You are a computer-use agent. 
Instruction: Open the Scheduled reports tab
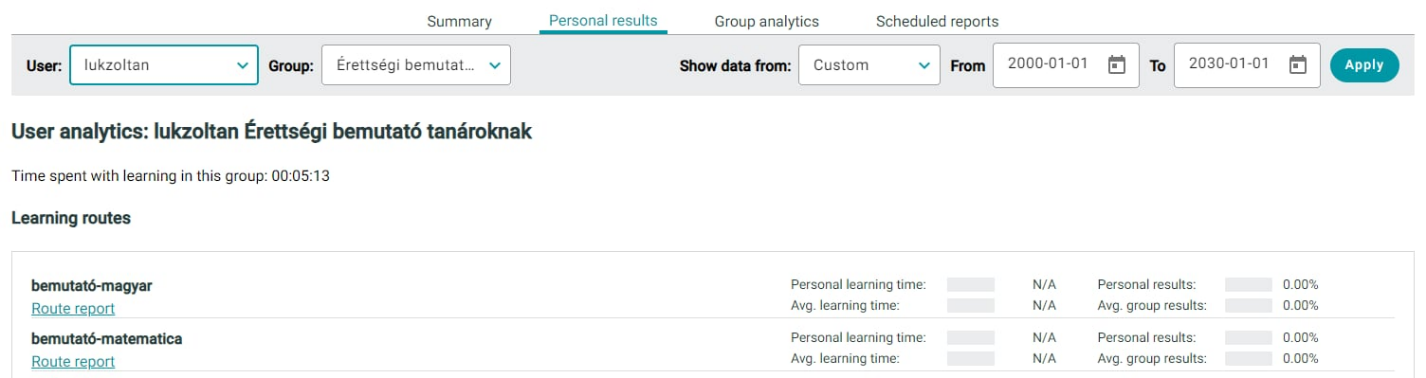(937, 21)
